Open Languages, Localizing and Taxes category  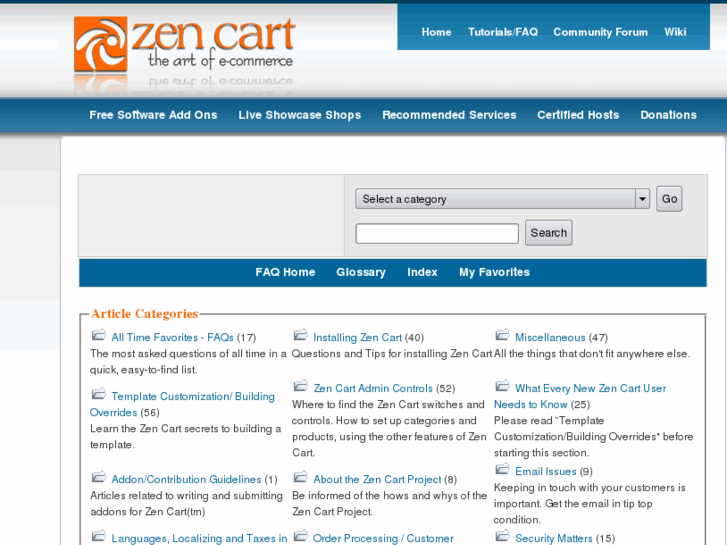coord(199,539)
